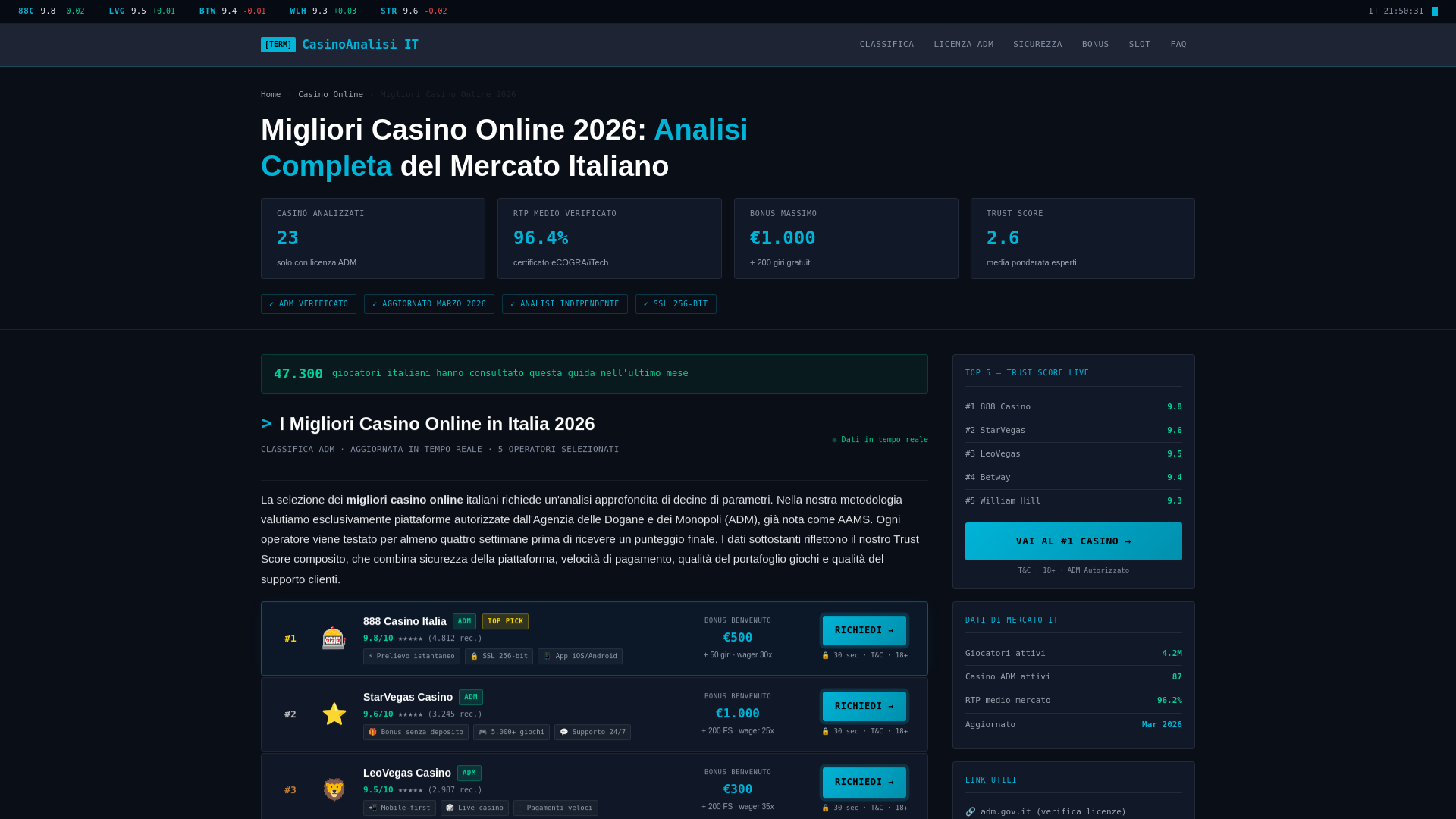Click Richiedi for StarVegas Casino
The width and height of the screenshot is (1456, 819).
coord(864,707)
